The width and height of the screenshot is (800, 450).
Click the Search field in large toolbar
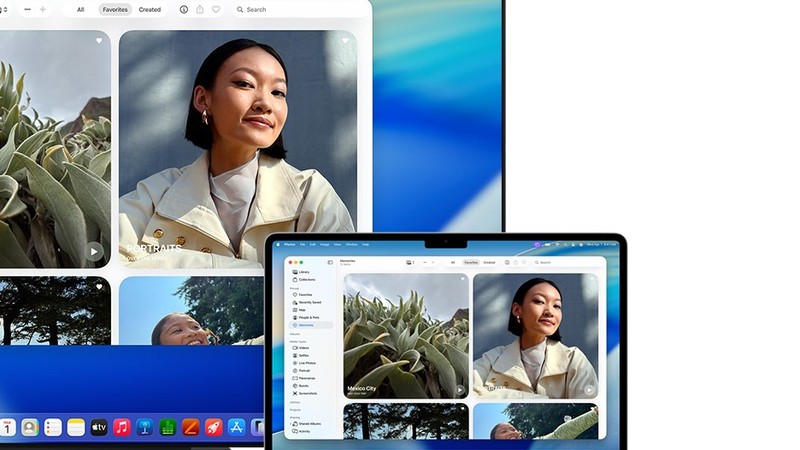301,9
